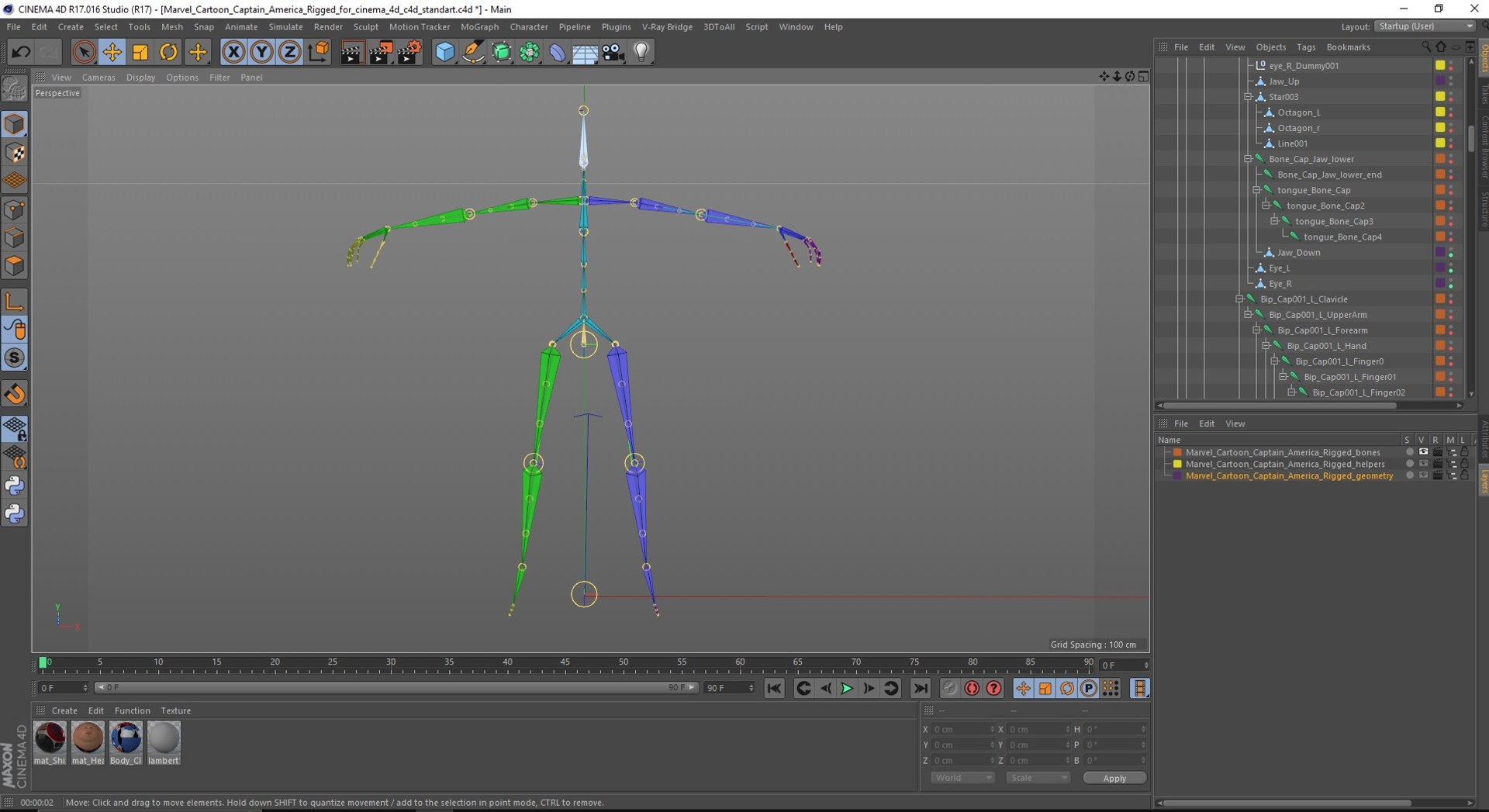This screenshot has height=812, width=1489.
Task: Add a Floor environment object
Action: pyautogui.click(x=585, y=52)
